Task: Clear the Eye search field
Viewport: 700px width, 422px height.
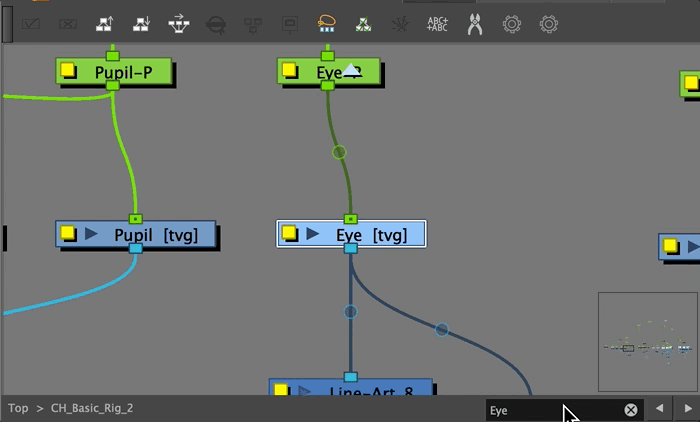Action: tap(631, 410)
